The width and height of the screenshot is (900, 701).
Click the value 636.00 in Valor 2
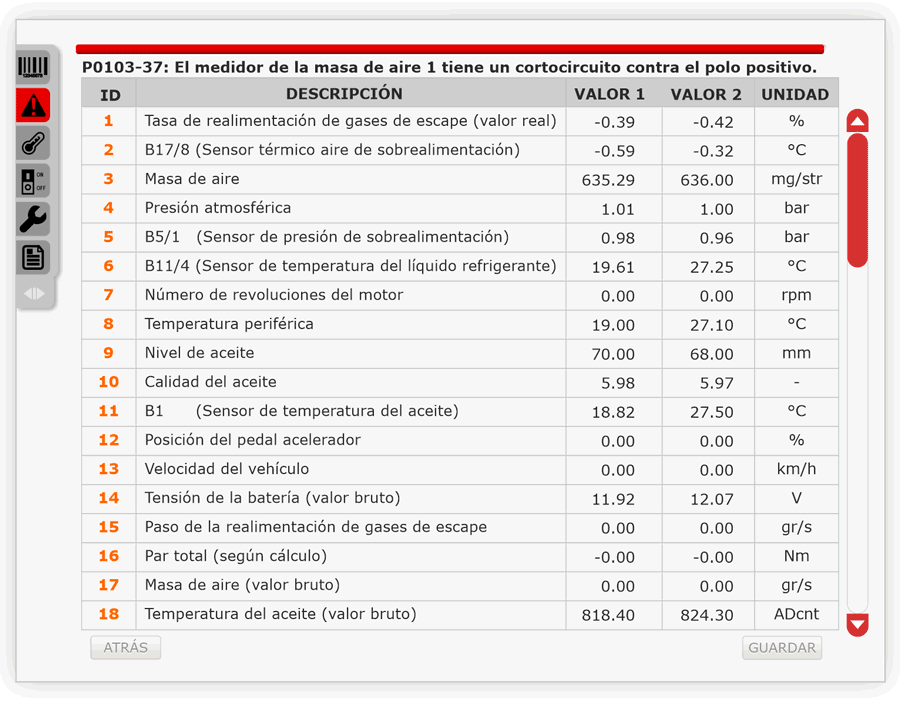tap(707, 180)
